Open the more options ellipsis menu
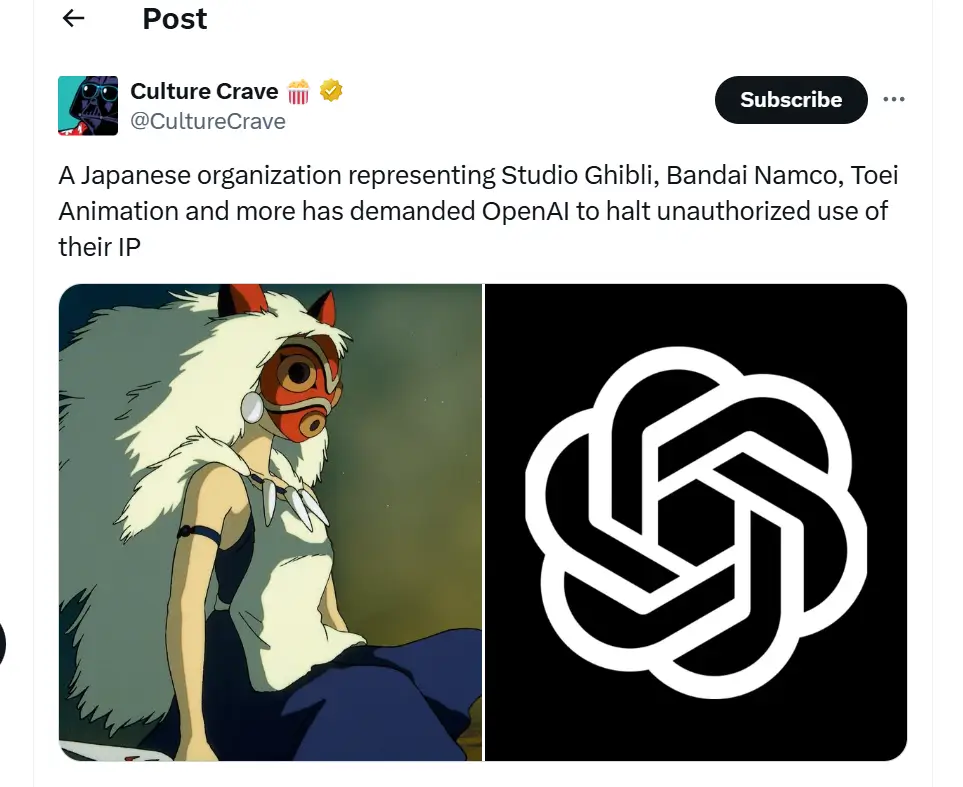 [x=894, y=100]
